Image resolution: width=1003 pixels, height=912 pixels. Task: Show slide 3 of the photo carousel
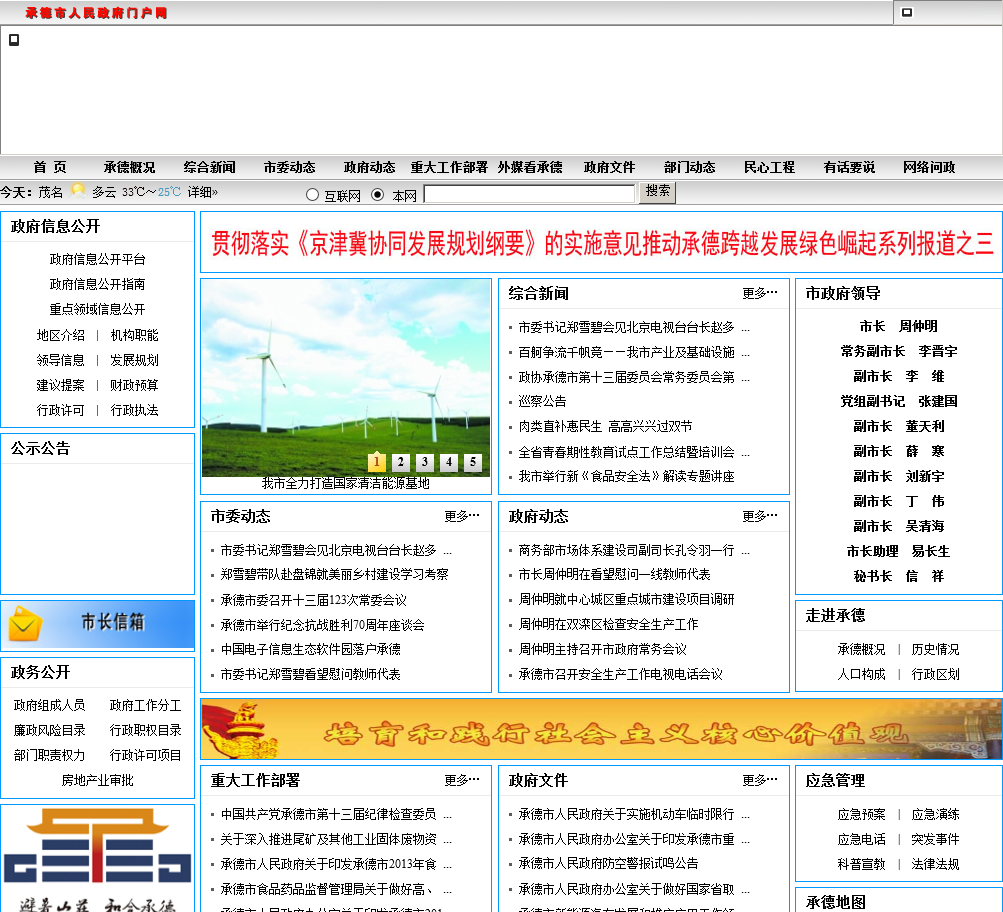point(425,462)
